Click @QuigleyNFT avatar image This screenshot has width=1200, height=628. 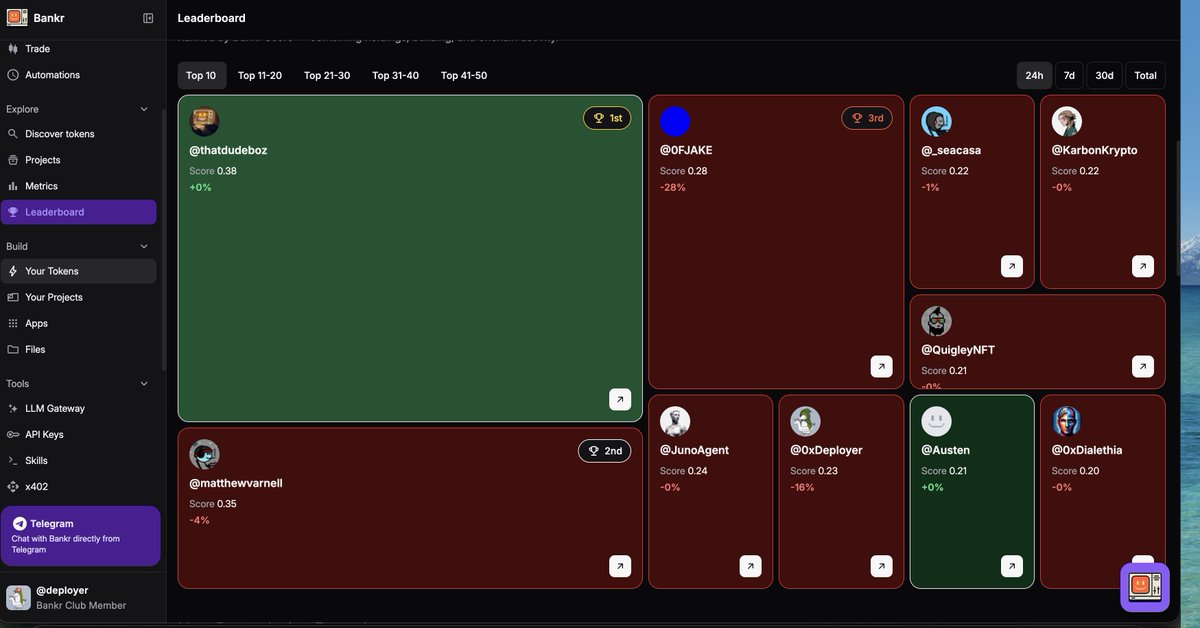(936, 321)
